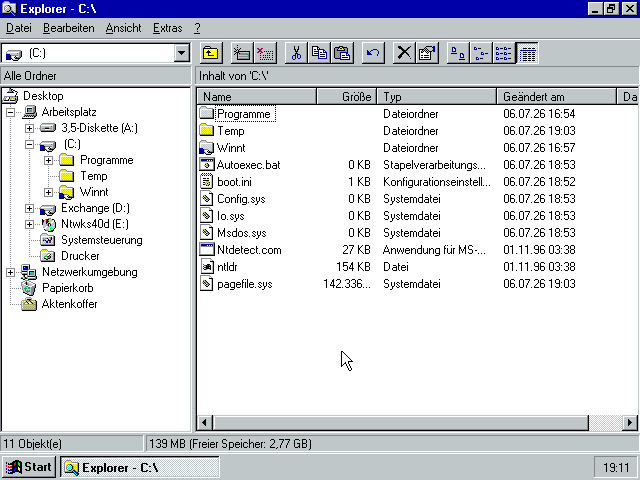Viewport: 640px width, 480px height.
Task: Switch to Large Icons view
Action: coord(458,53)
